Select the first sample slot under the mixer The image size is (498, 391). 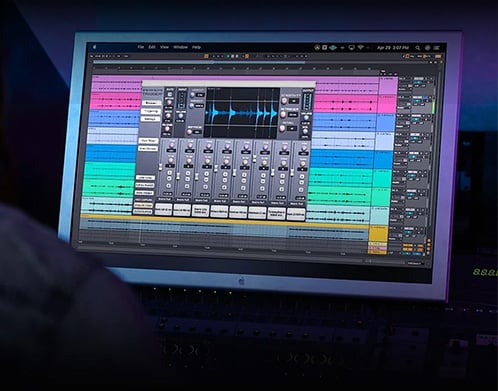click(163, 210)
